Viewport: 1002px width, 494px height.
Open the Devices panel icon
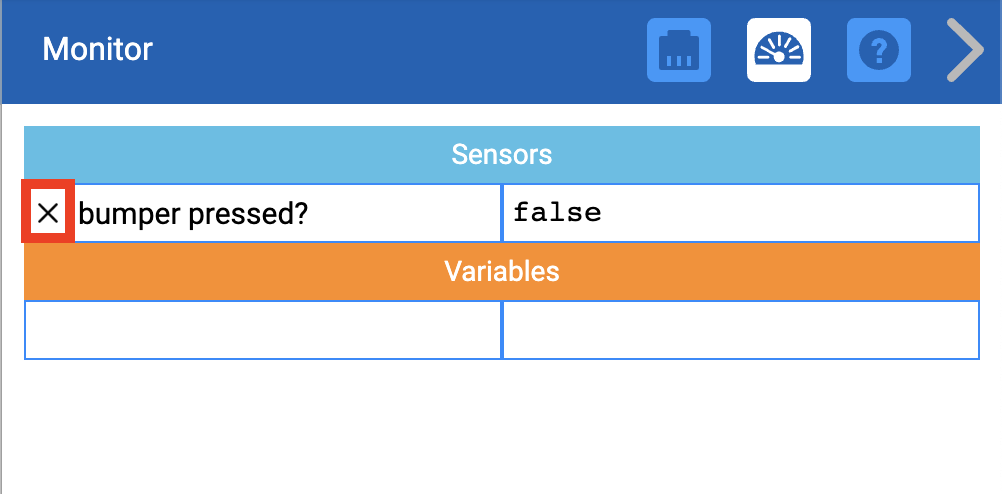tap(679, 50)
